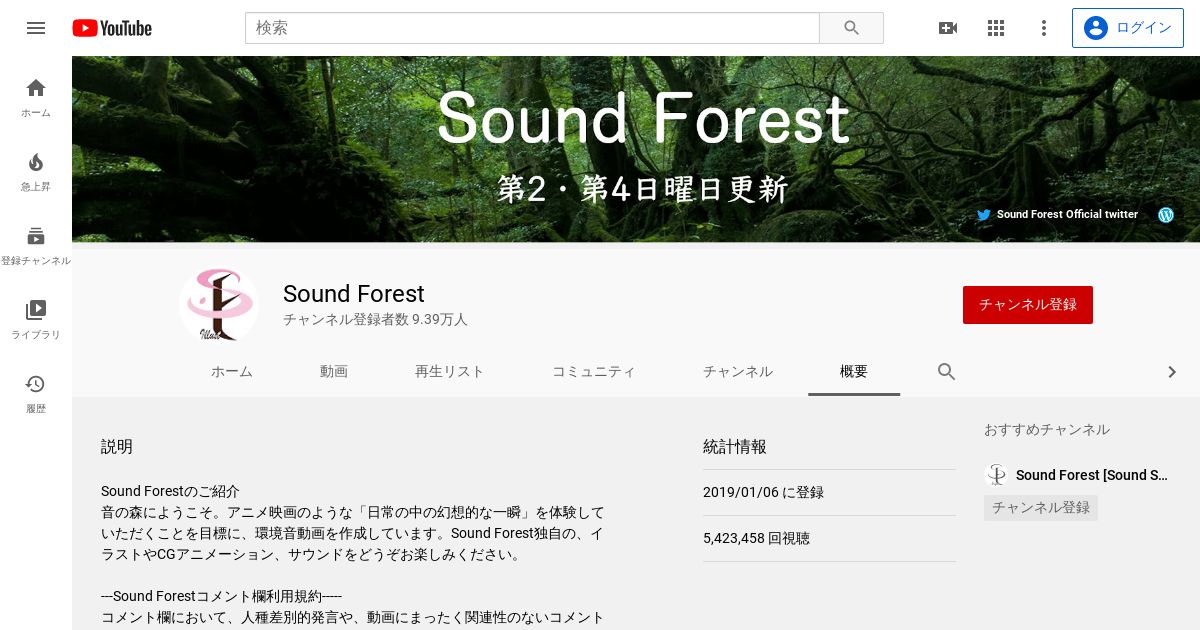Open 登録チャンネル subscriptions in the sidebar
1200x630 pixels.
tap(36, 245)
